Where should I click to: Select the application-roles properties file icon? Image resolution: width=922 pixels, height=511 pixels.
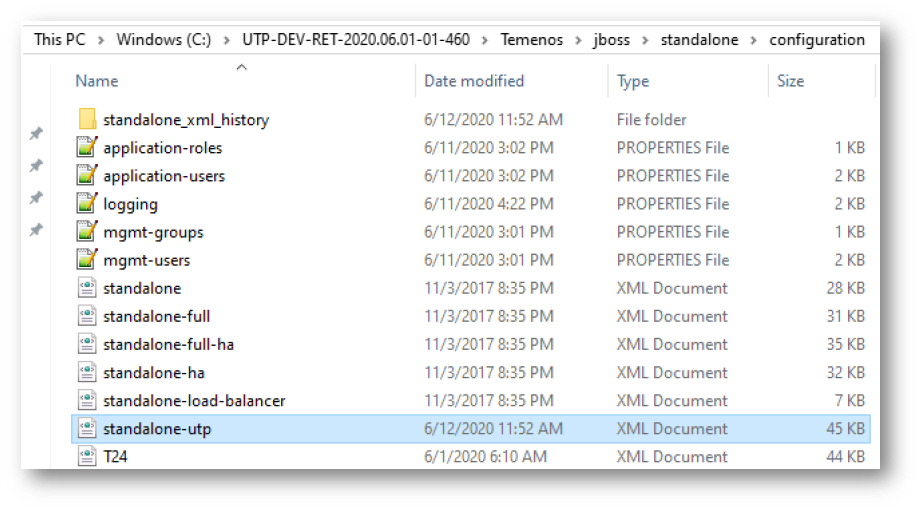pyautogui.click(x=87, y=148)
